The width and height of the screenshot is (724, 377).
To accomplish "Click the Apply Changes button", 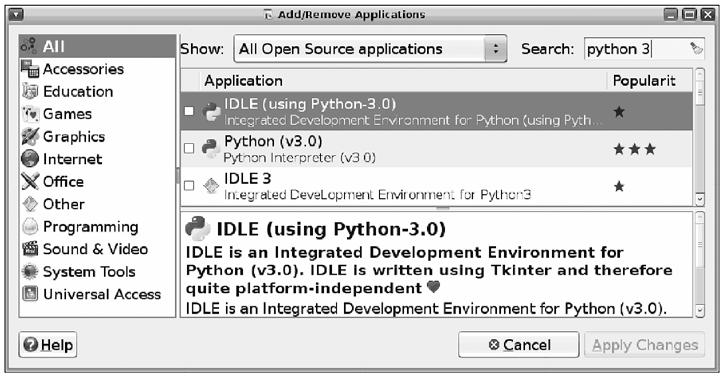I will pyautogui.click(x=645, y=345).
